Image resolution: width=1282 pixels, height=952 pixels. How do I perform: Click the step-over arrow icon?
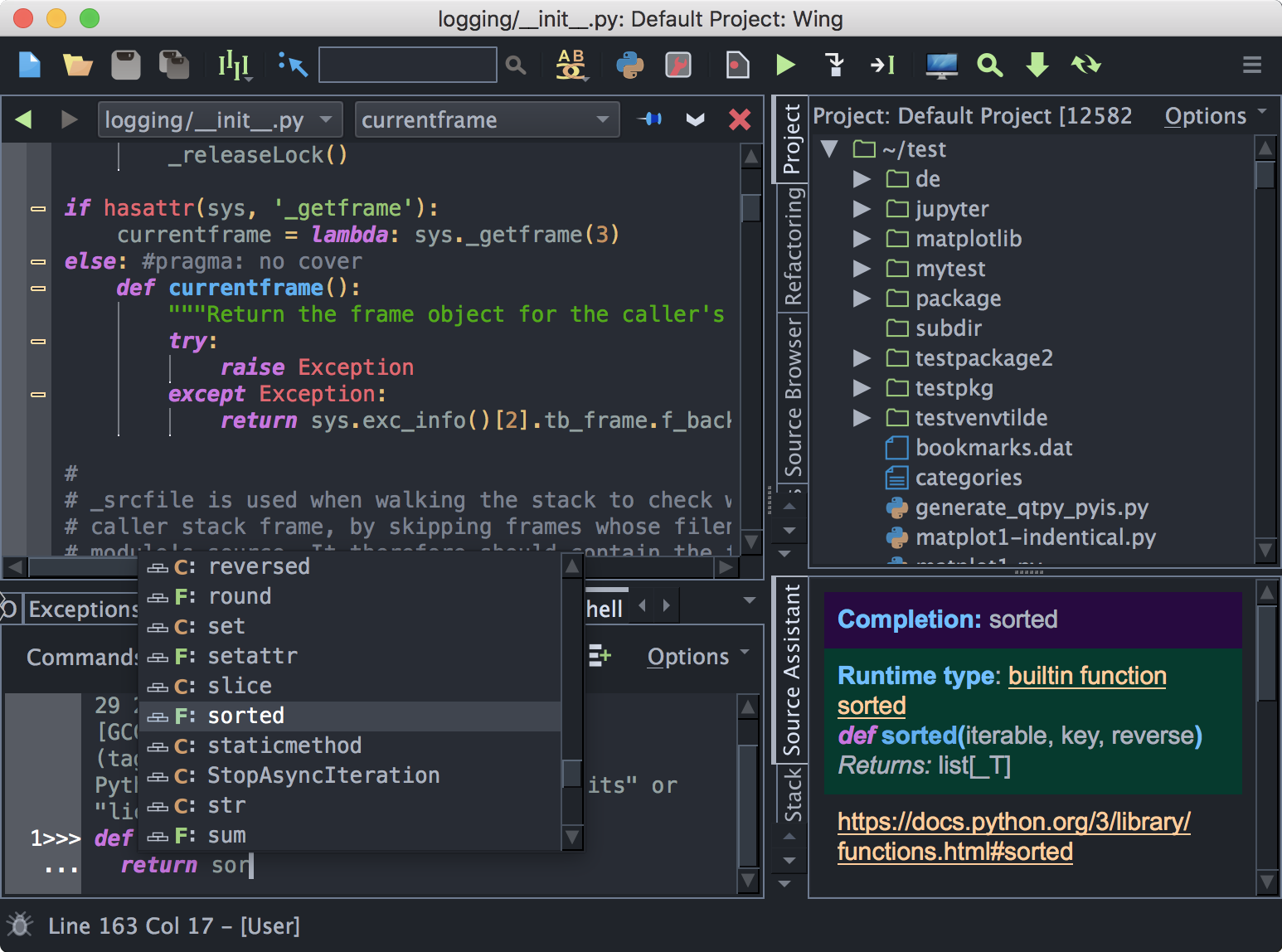[x=882, y=65]
